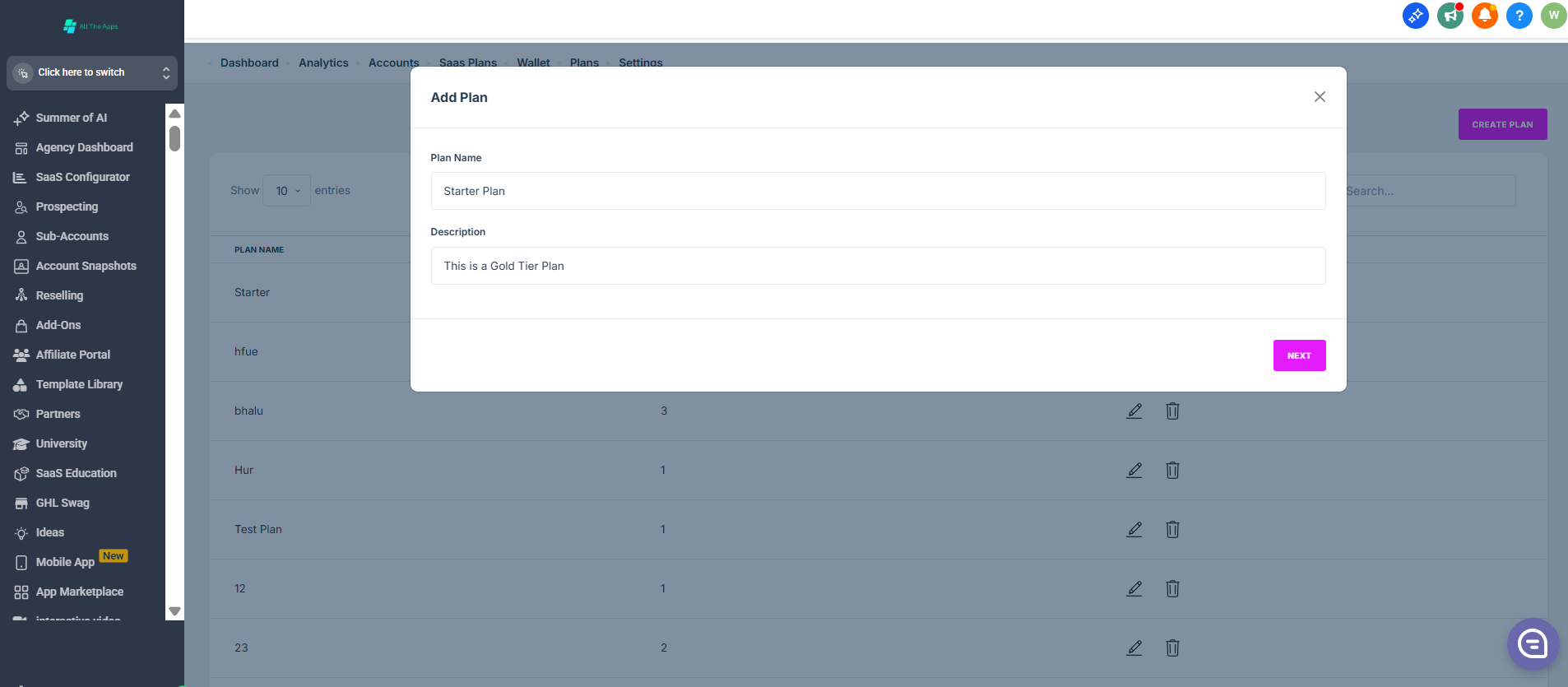Delete the Test Plan row
Screen dimensions: 1568x687
coord(1172,529)
